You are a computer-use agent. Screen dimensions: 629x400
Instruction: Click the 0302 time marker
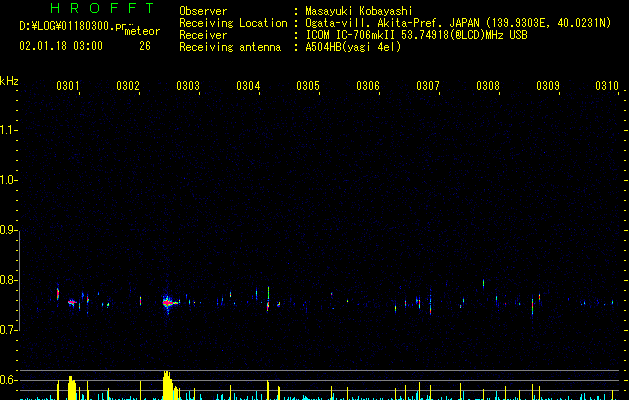pyautogui.click(x=128, y=86)
